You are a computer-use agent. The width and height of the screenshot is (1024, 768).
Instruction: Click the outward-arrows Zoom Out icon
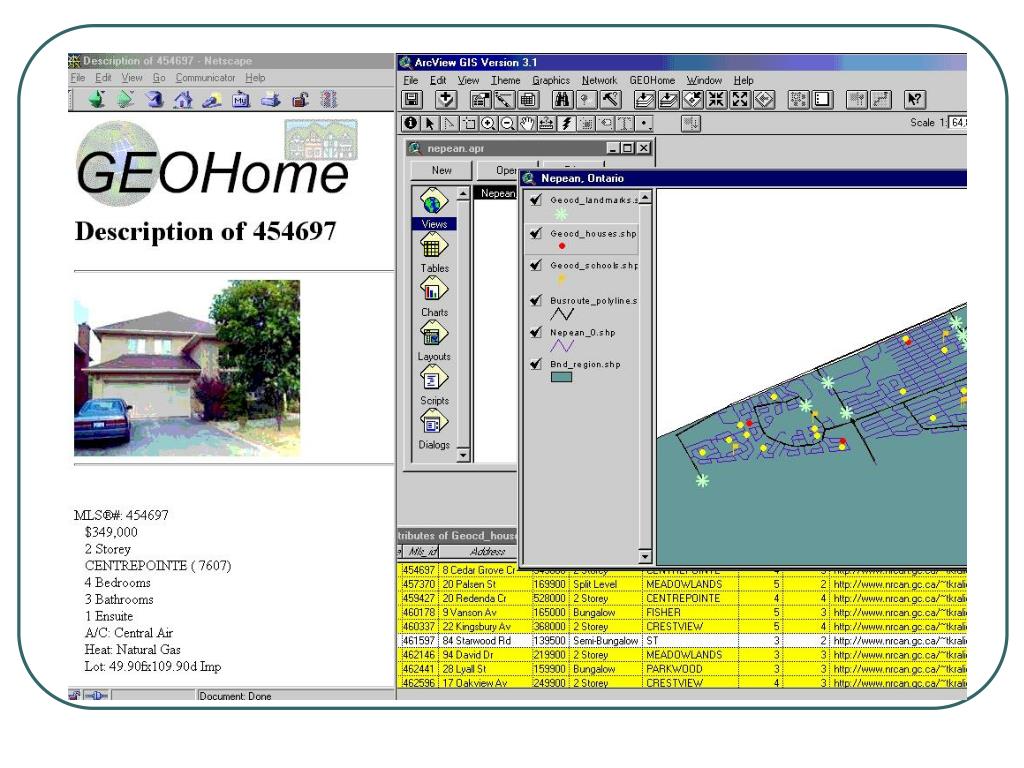pos(740,99)
